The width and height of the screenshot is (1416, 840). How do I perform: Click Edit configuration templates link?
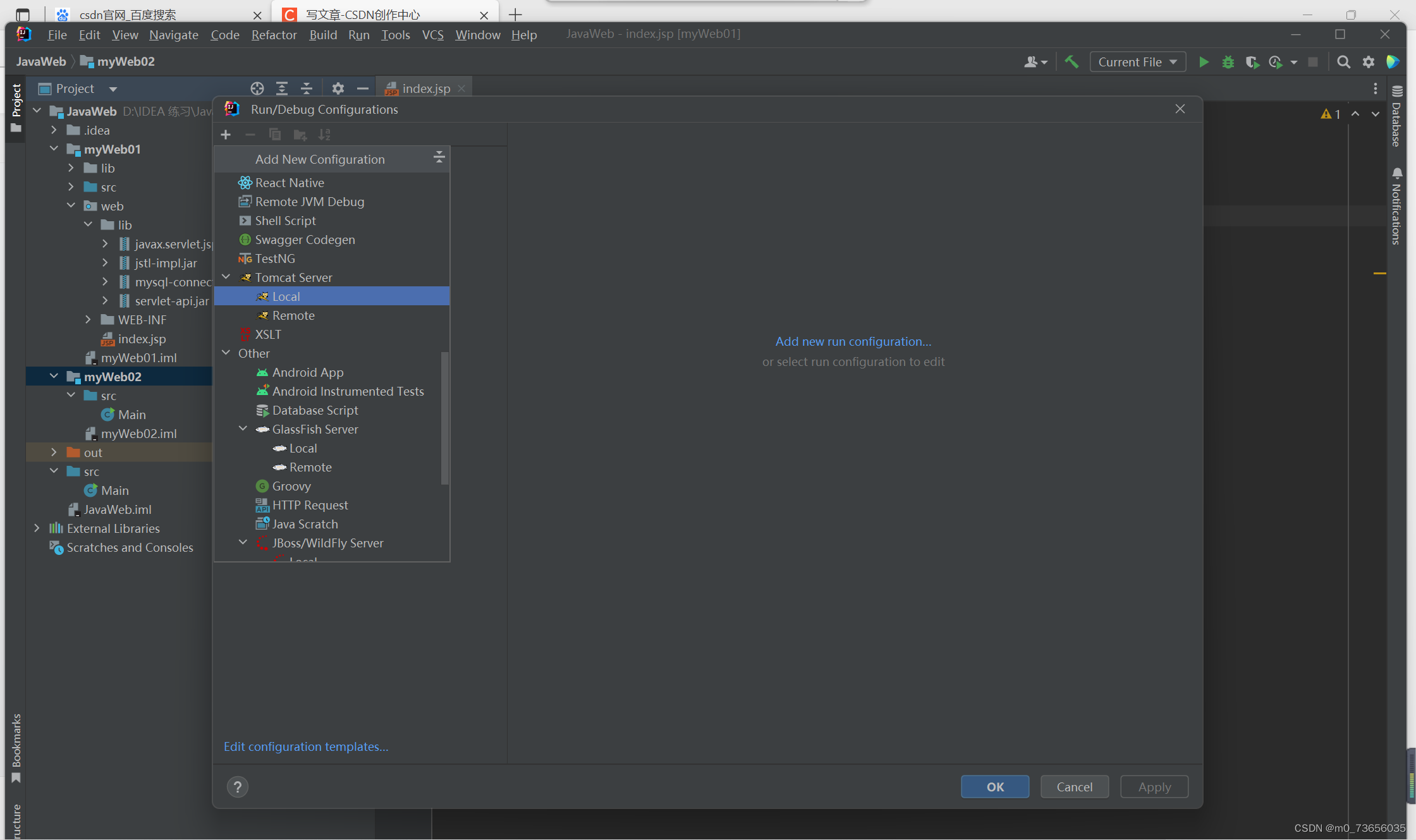coord(306,746)
